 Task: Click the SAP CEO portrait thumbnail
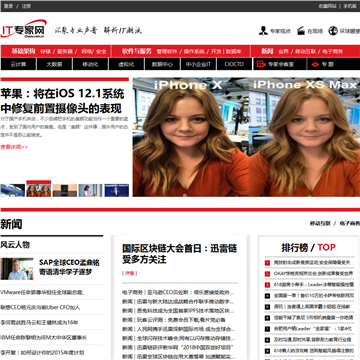point(17,269)
